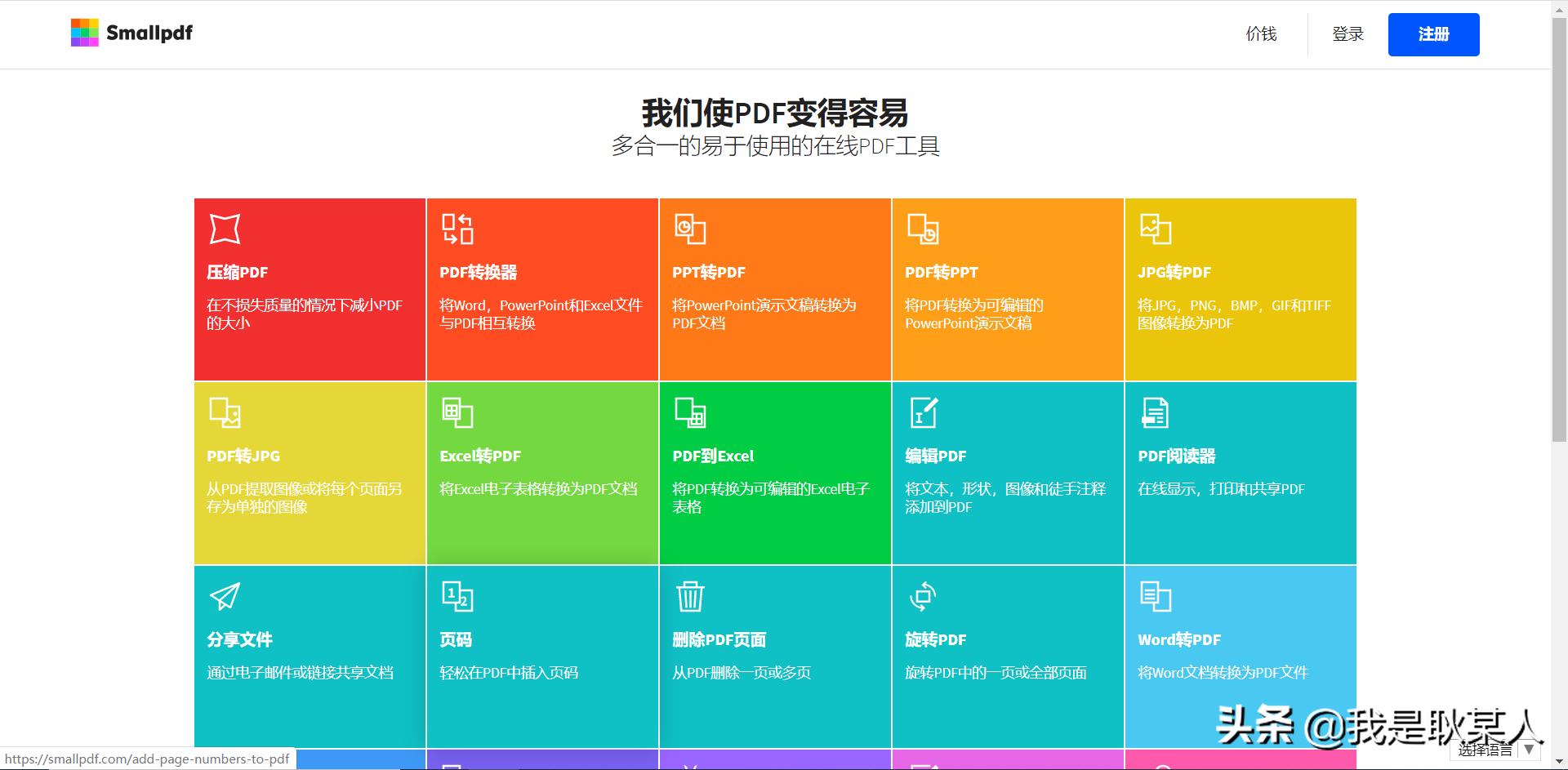Open the PDF转换器 tile title

point(478,273)
